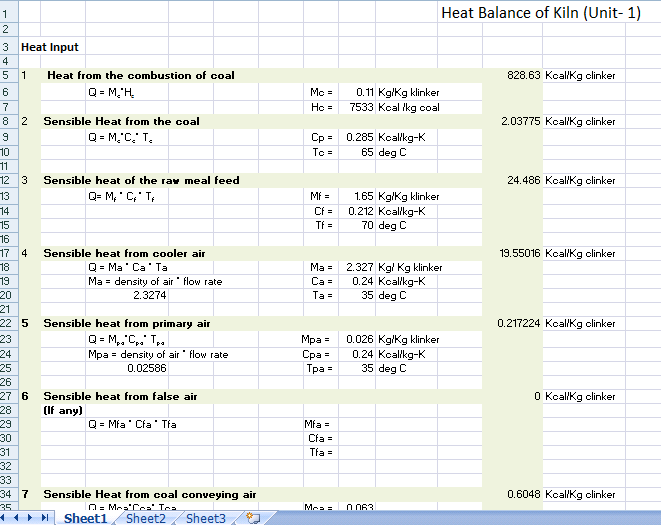Select 'Sensible Heat from the coal' heading
The image size is (661, 525).
point(121,121)
